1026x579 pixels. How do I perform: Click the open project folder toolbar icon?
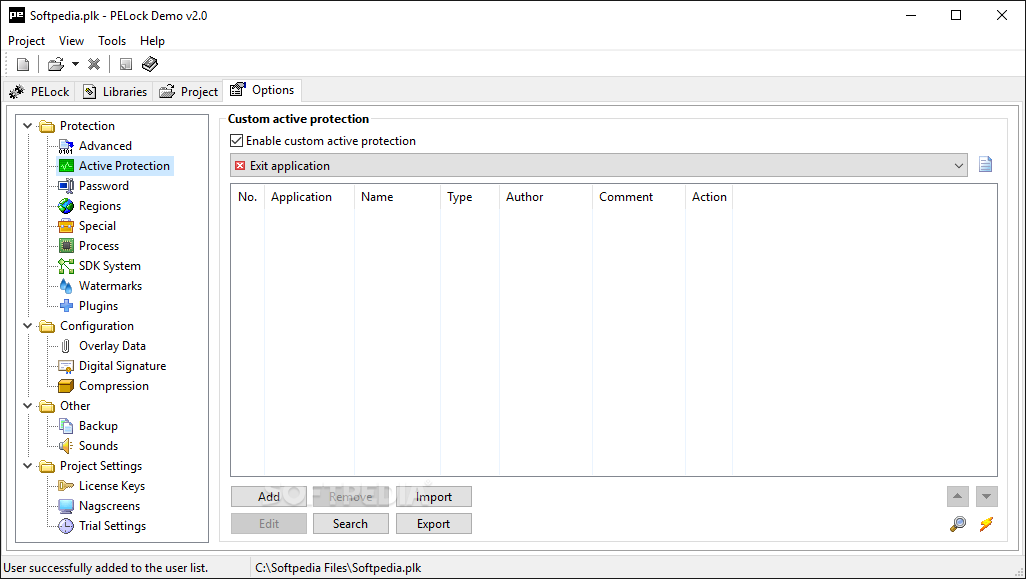[56, 64]
